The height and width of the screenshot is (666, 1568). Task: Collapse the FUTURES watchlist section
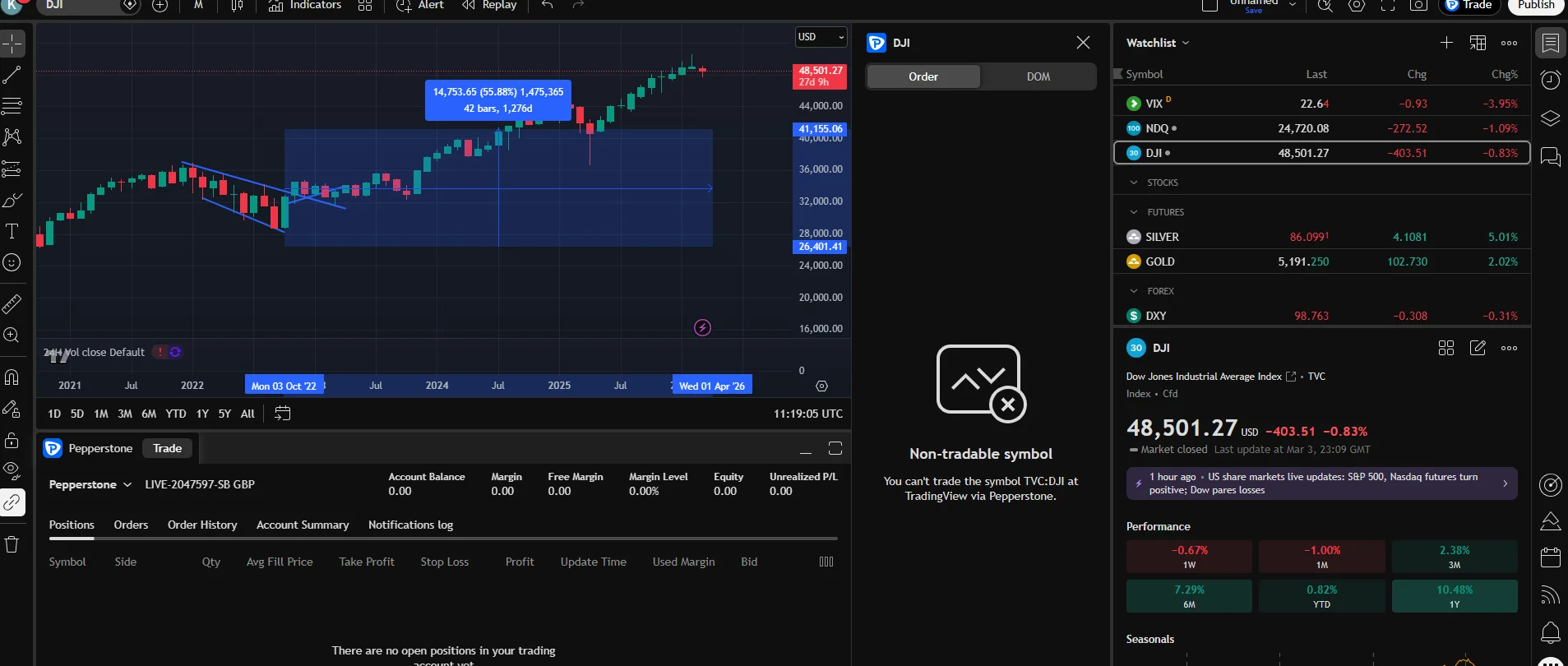(1134, 212)
